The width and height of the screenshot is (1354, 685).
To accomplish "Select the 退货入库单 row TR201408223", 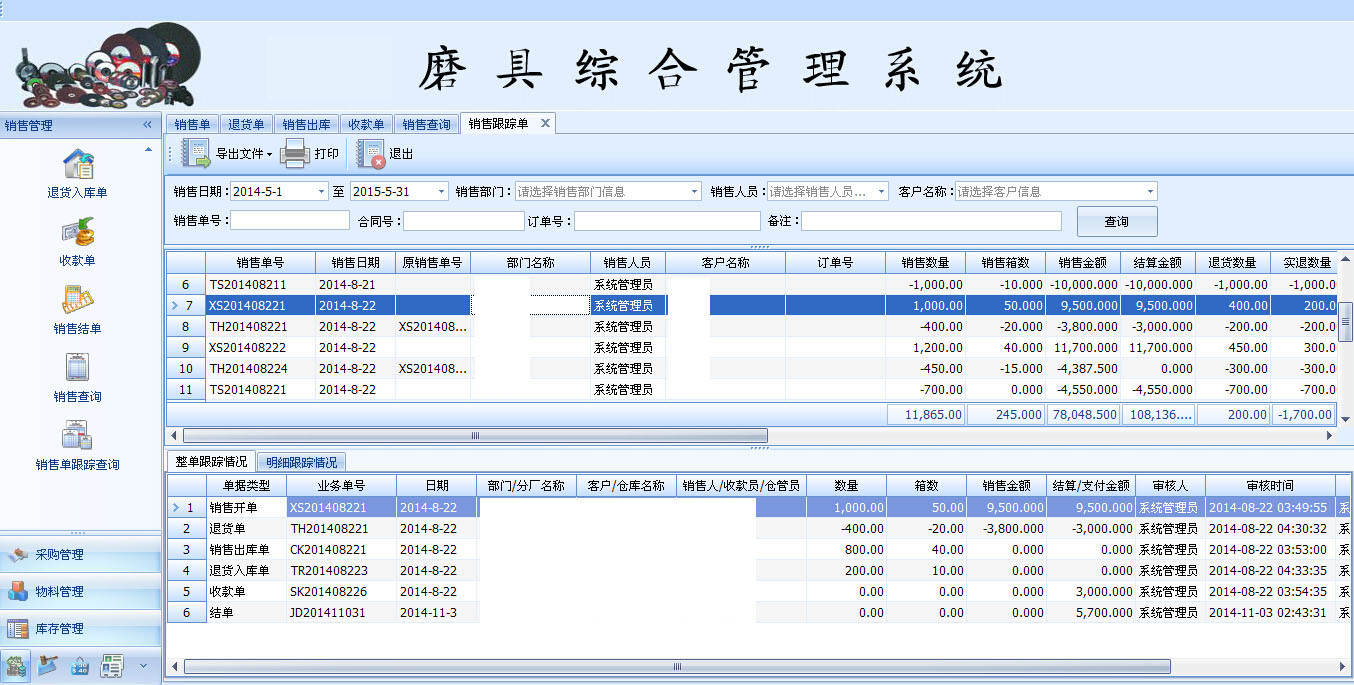I will 758,570.
